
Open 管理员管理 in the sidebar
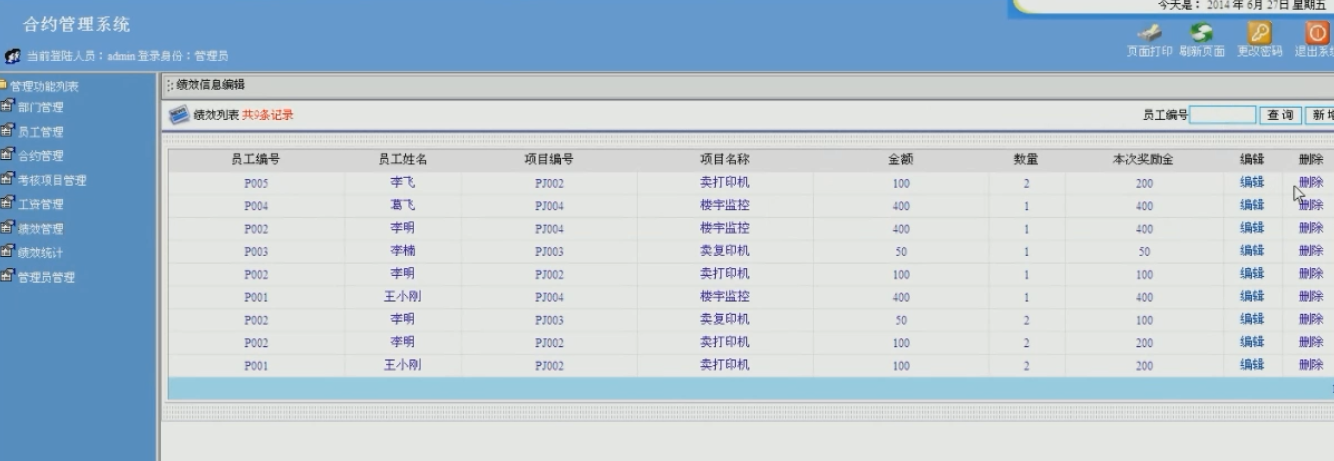pos(46,277)
